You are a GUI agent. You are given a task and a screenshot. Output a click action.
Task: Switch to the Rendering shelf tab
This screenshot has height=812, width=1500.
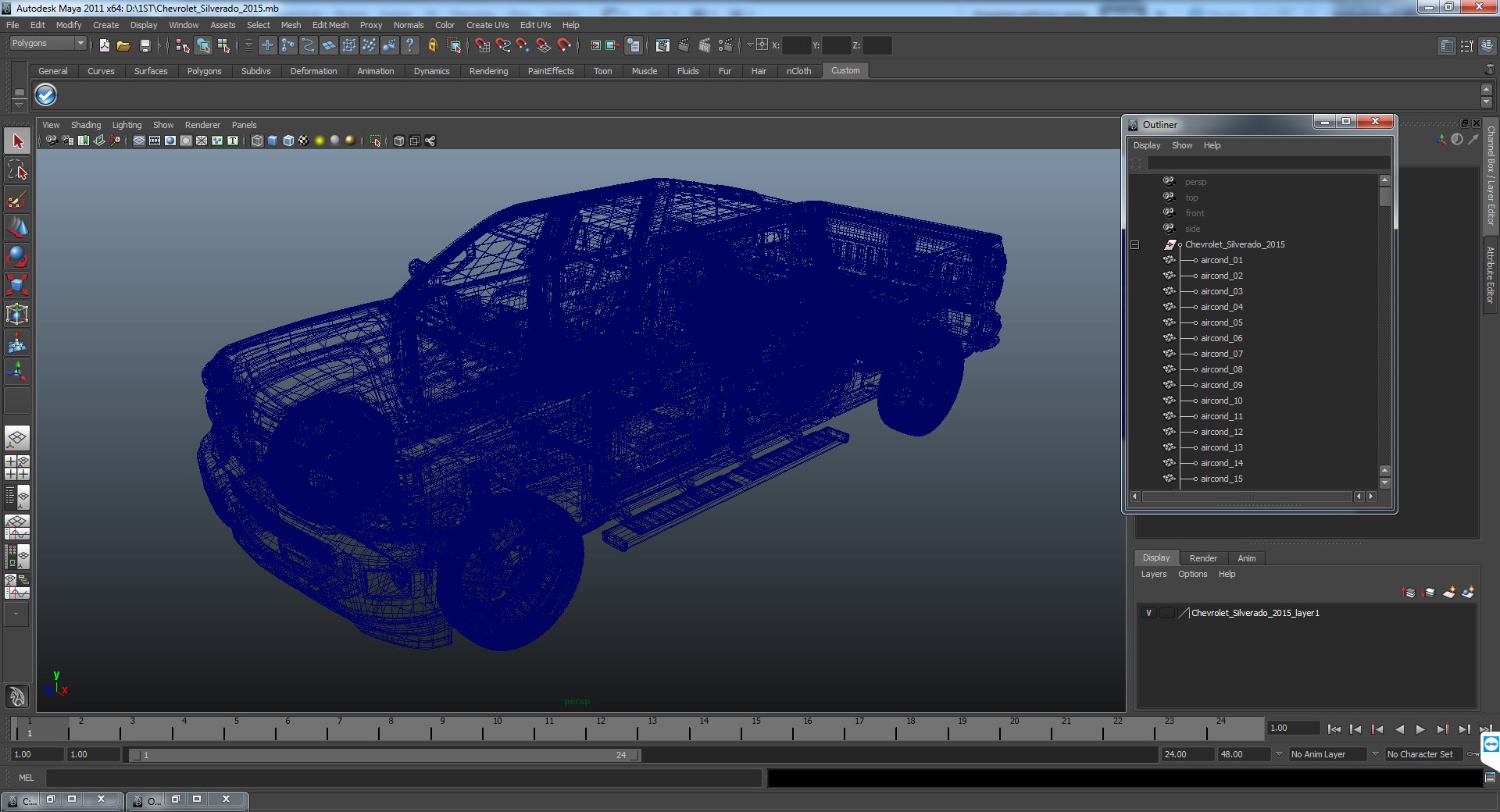click(x=488, y=71)
